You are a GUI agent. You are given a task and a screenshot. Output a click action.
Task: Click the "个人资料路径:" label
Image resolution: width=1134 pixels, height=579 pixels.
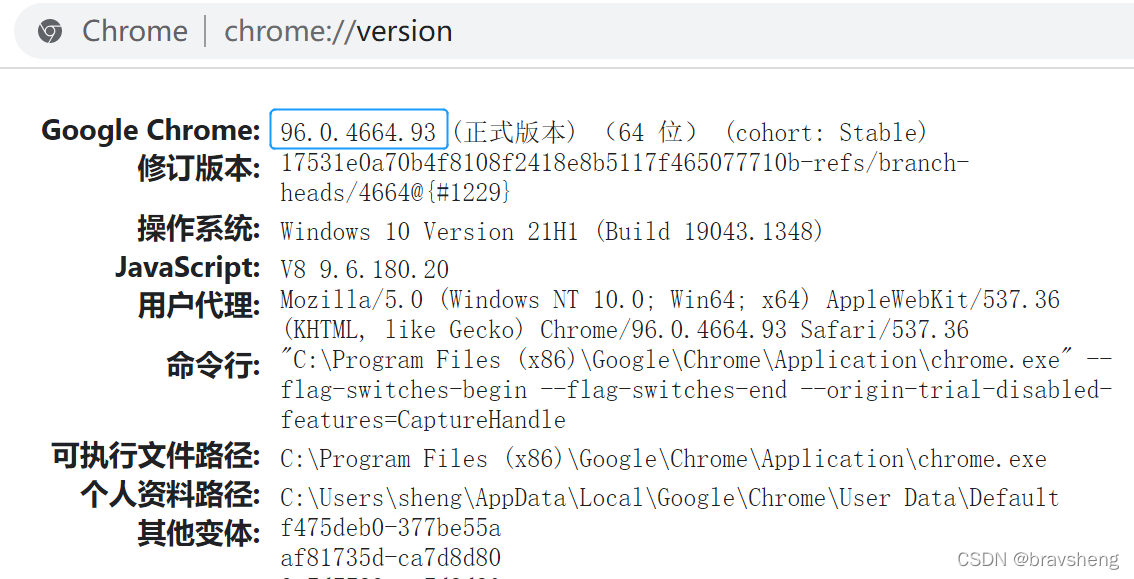pos(170,494)
